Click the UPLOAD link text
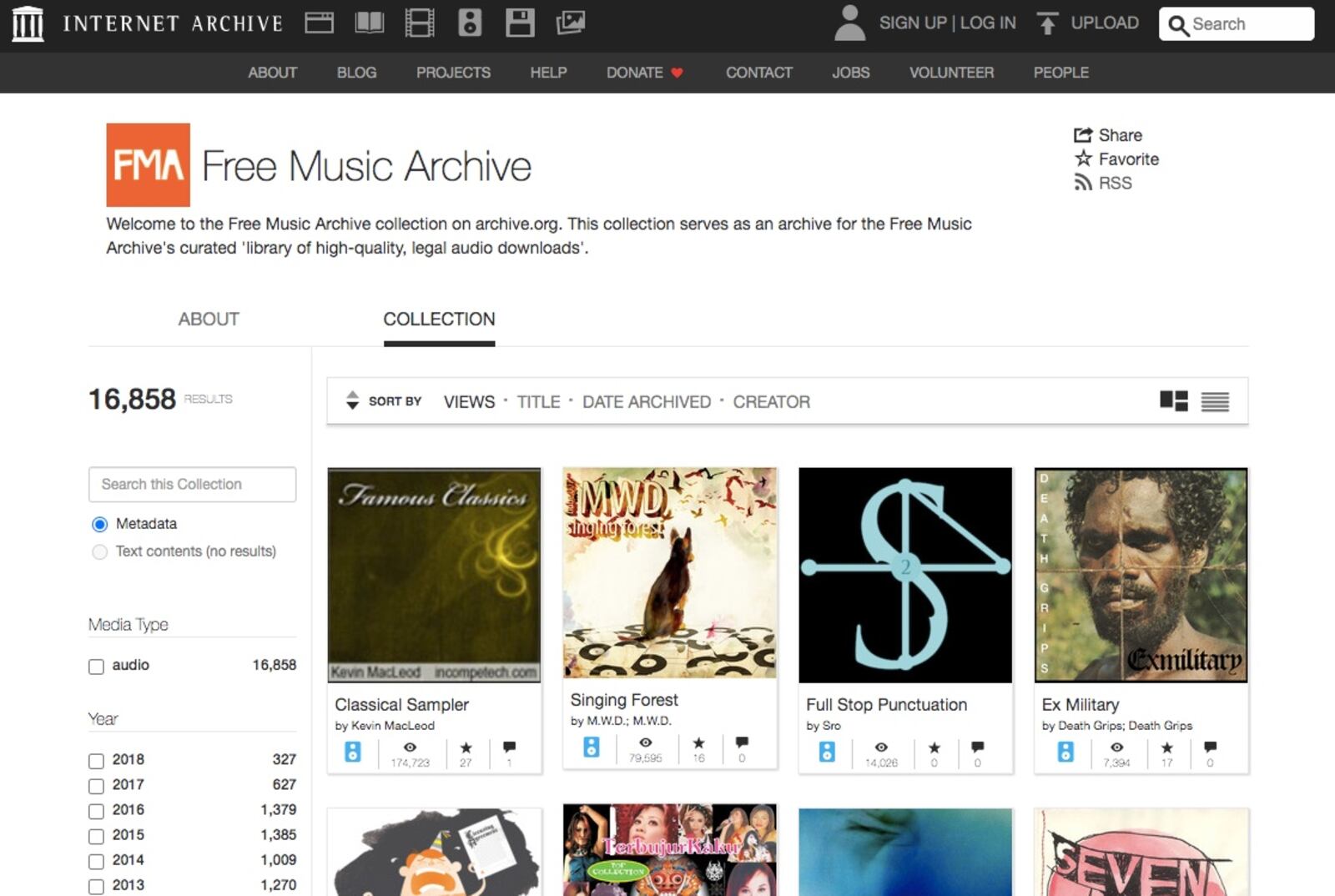The image size is (1335, 896). 1105,23
